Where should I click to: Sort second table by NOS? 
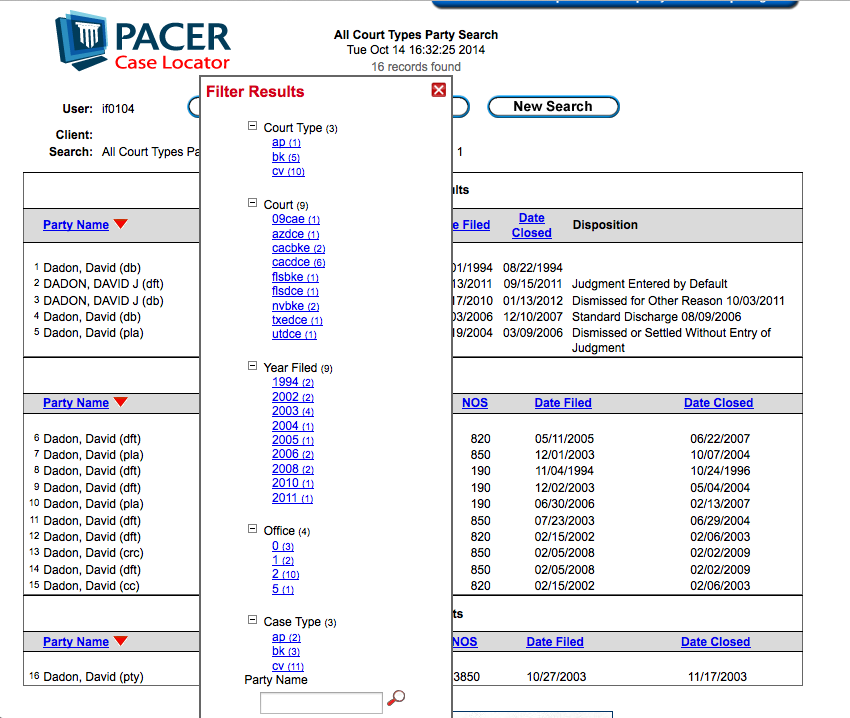point(475,402)
